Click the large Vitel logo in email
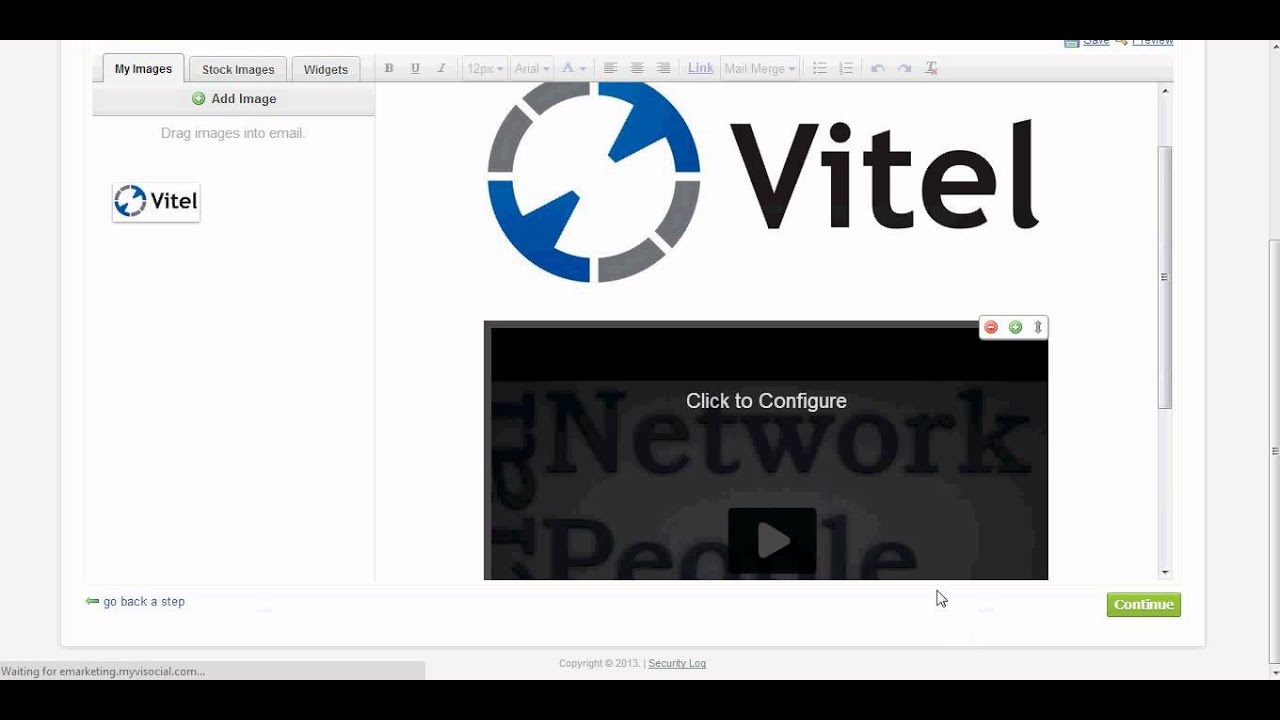The image size is (1280, 720). [763, 183]
